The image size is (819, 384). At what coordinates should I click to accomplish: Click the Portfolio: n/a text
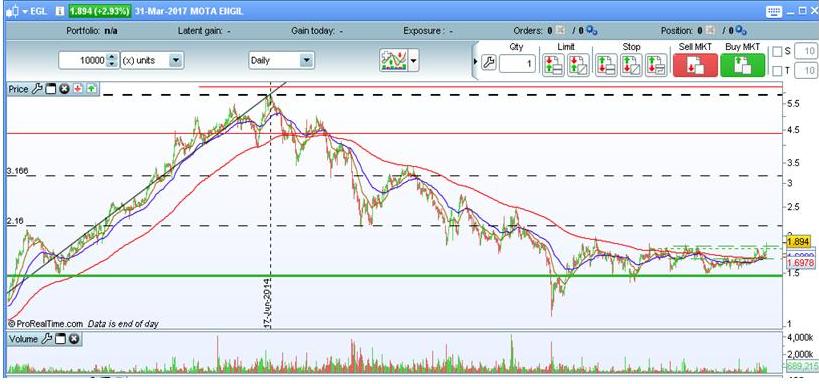(92, 31)
